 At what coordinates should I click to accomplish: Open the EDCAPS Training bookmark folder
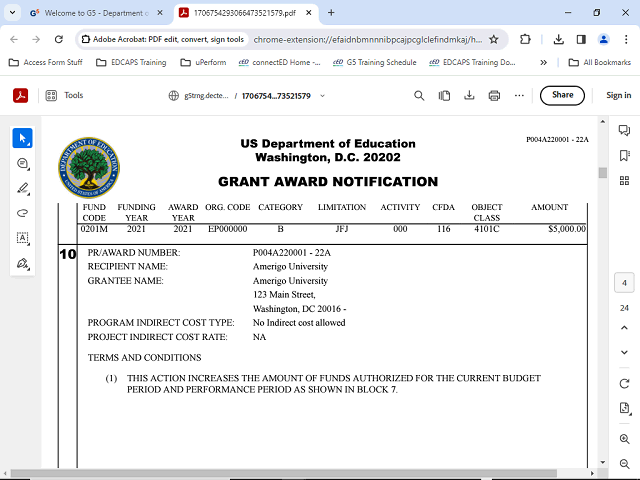click(131, 62)
